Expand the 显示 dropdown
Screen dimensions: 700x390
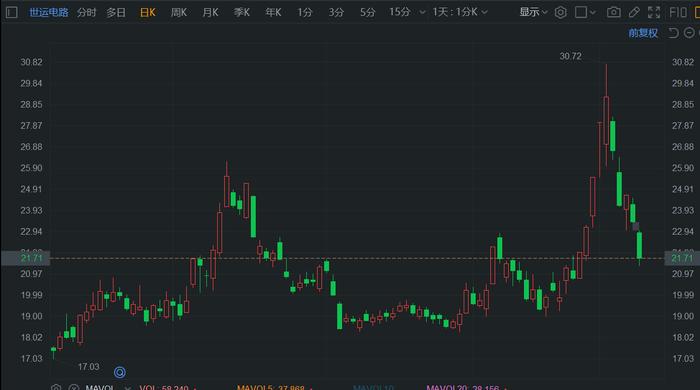533,12
